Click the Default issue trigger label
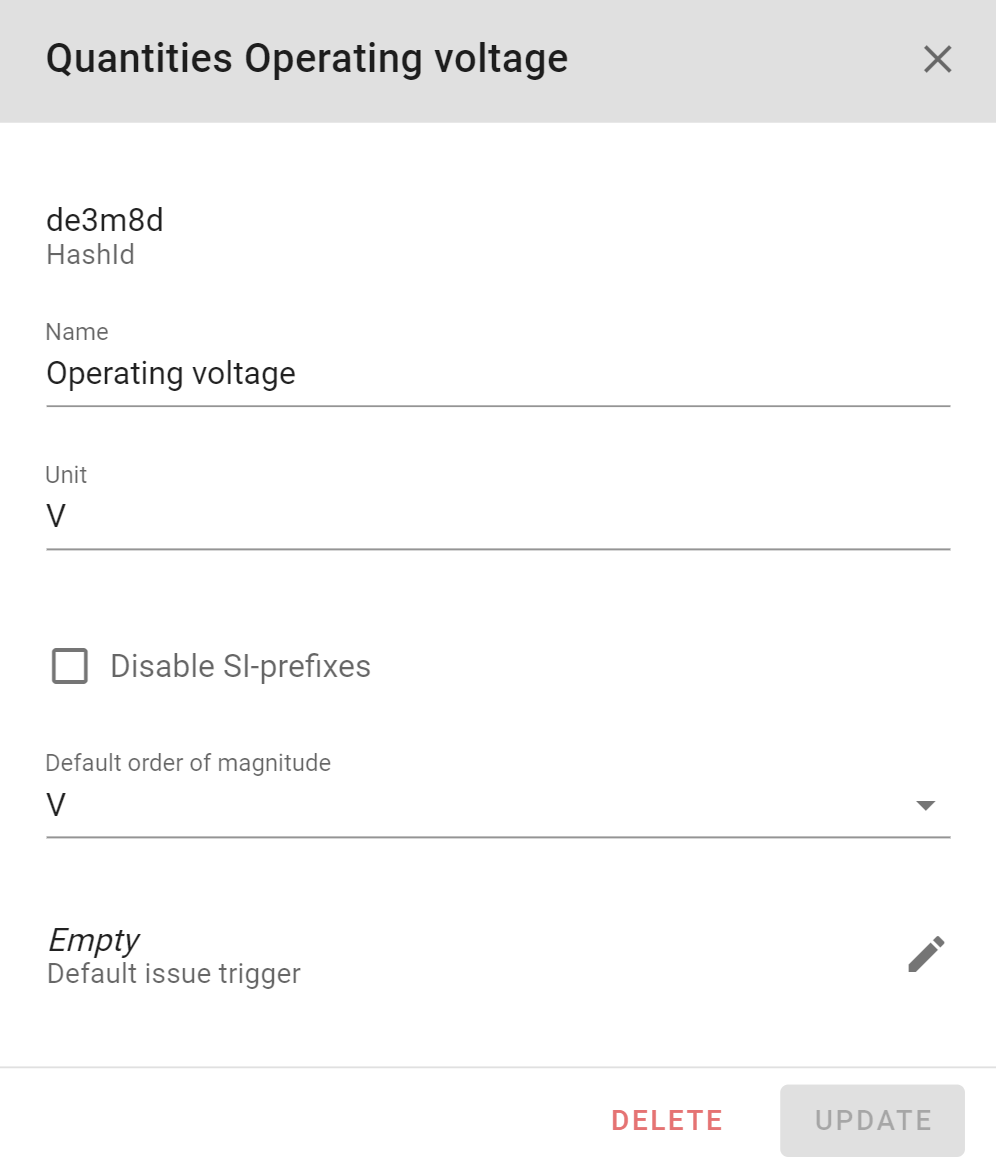Image resolution: width=996 pixels, height=1168 pixels. click(173, 973)
